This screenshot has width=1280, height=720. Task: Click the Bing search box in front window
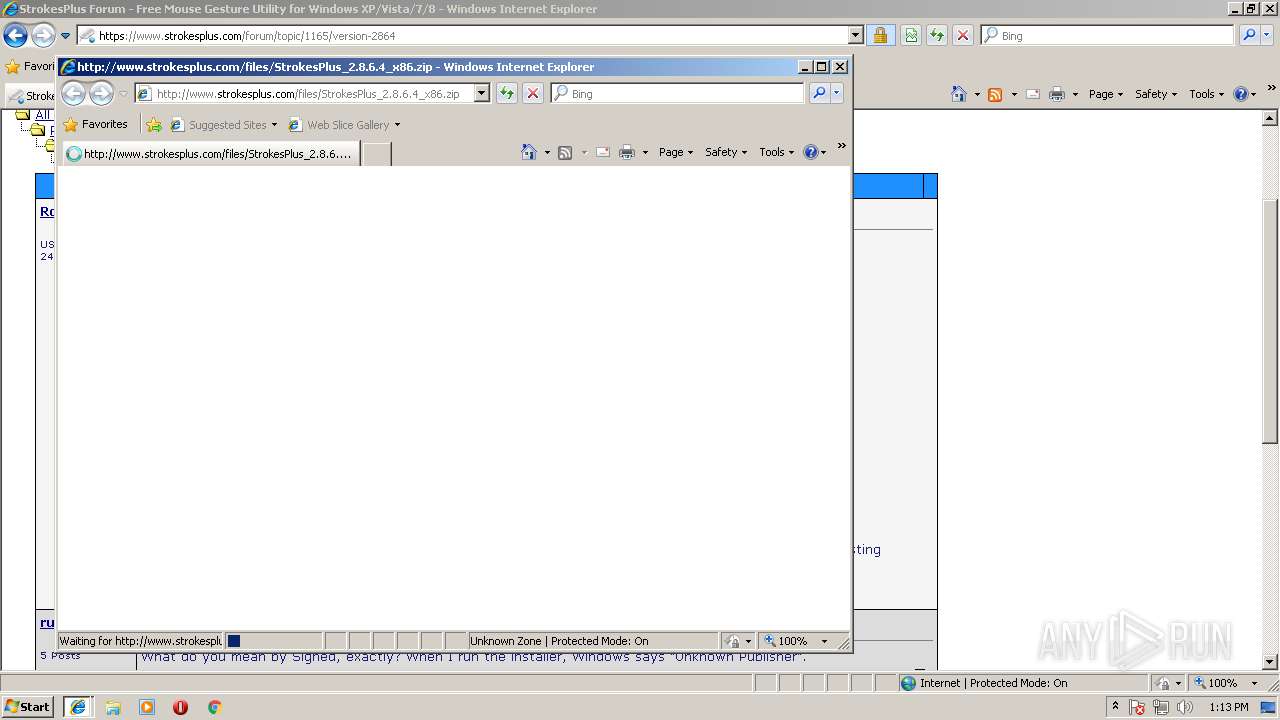(677, 93)
